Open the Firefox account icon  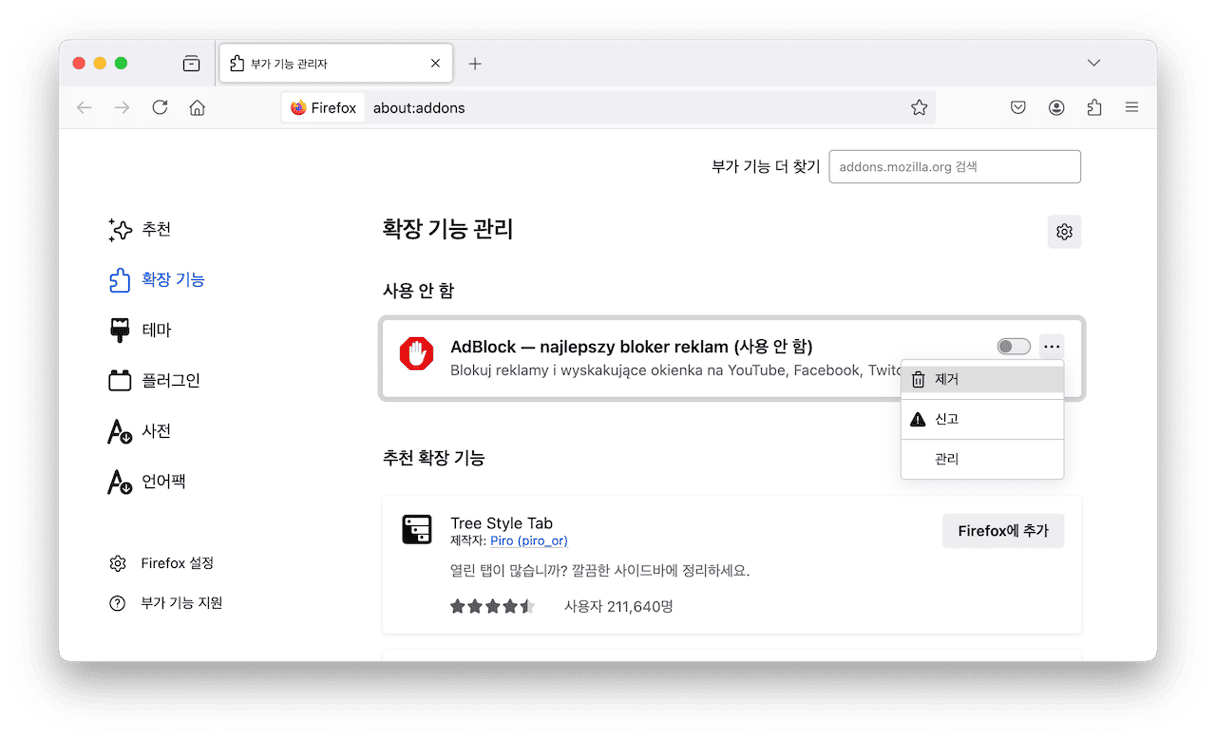(x=1056, y=108)
